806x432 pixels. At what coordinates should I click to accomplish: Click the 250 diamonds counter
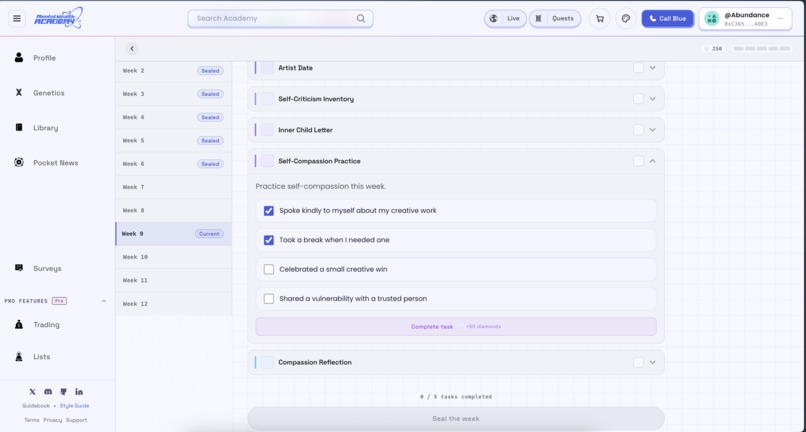tap(713, 49)
